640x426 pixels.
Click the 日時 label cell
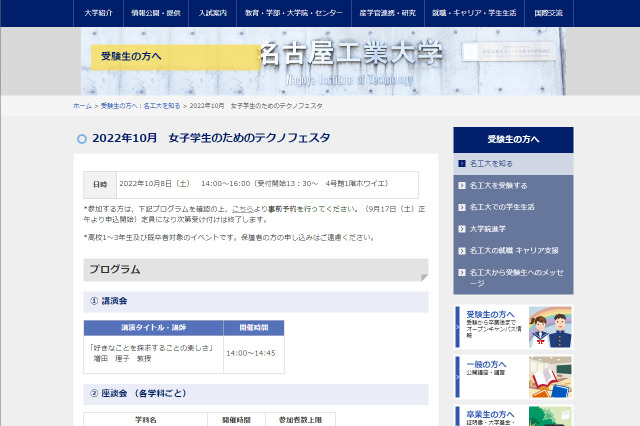click(x=100, y=184)
